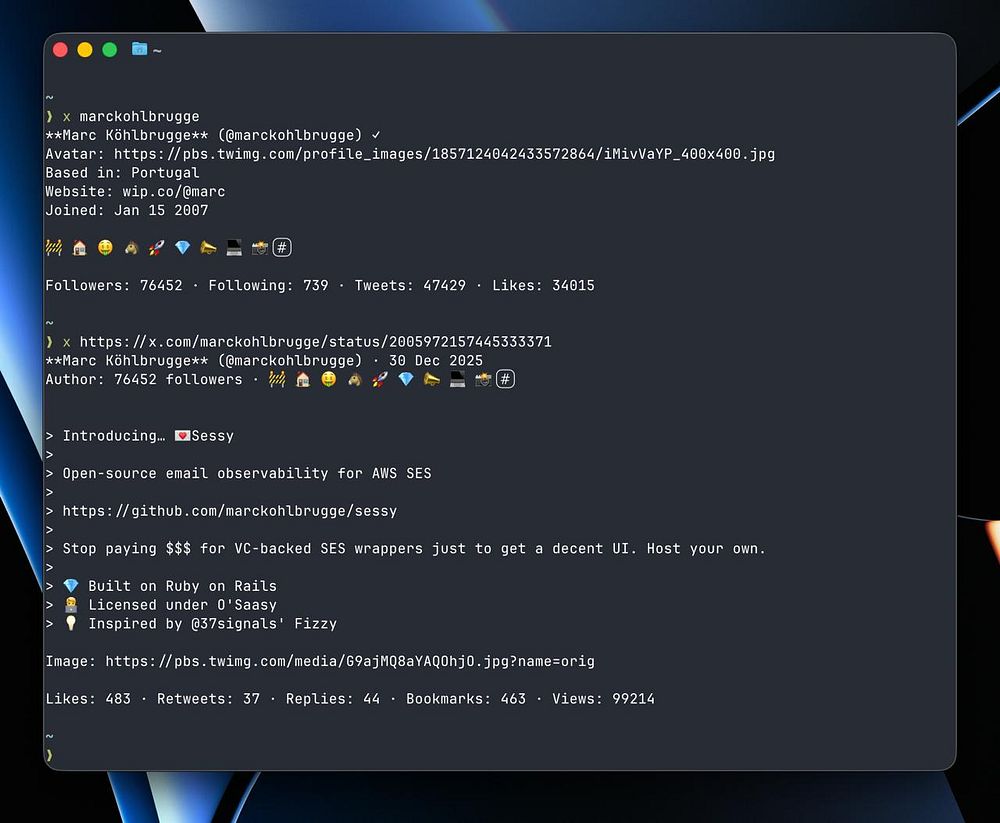Viewport: 1000px width, 823px height.
Task: Open the avatar pbs.twimg.com profile image URL
Action: [445, 154]
